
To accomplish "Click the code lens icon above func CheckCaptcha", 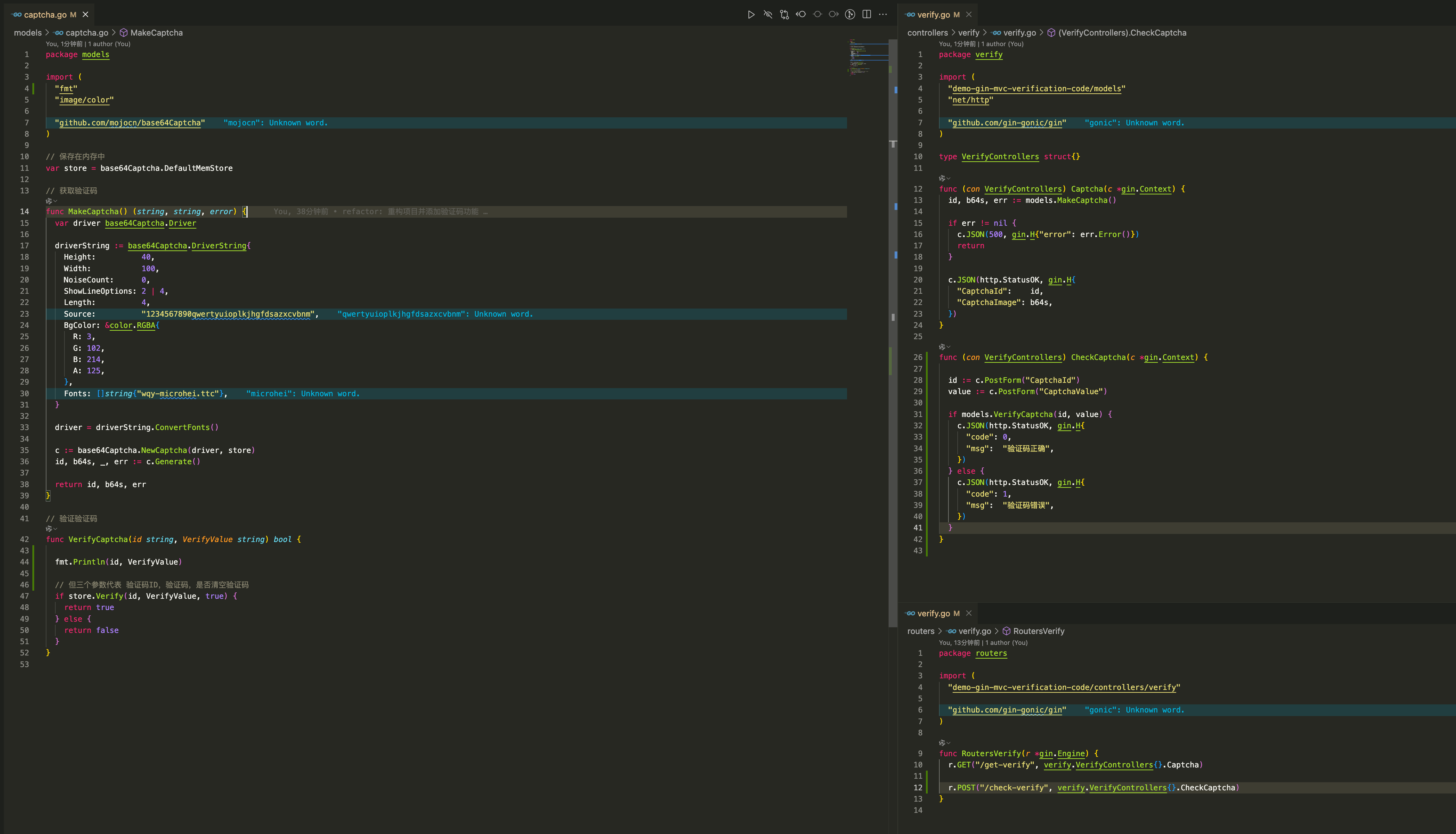I will (945, 347).
